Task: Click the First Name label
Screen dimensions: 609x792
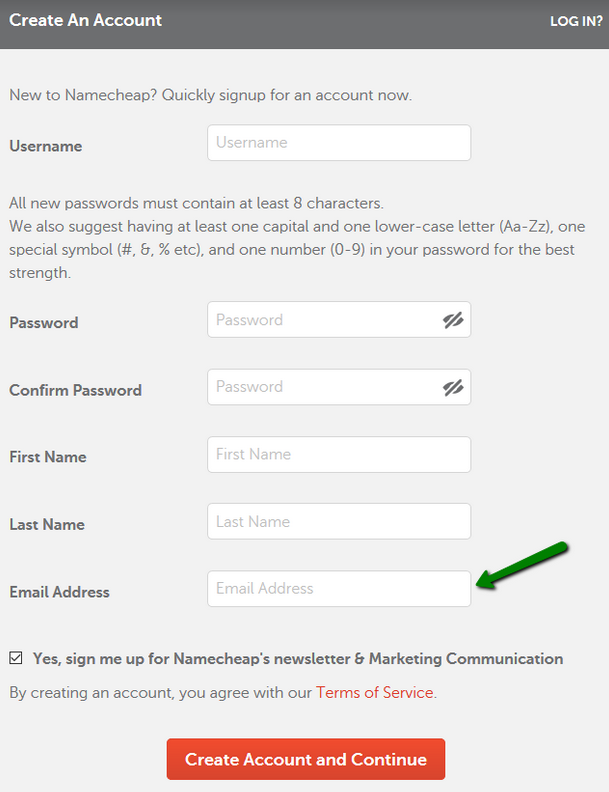Action: pyautogui.click(x=48, y=457)
